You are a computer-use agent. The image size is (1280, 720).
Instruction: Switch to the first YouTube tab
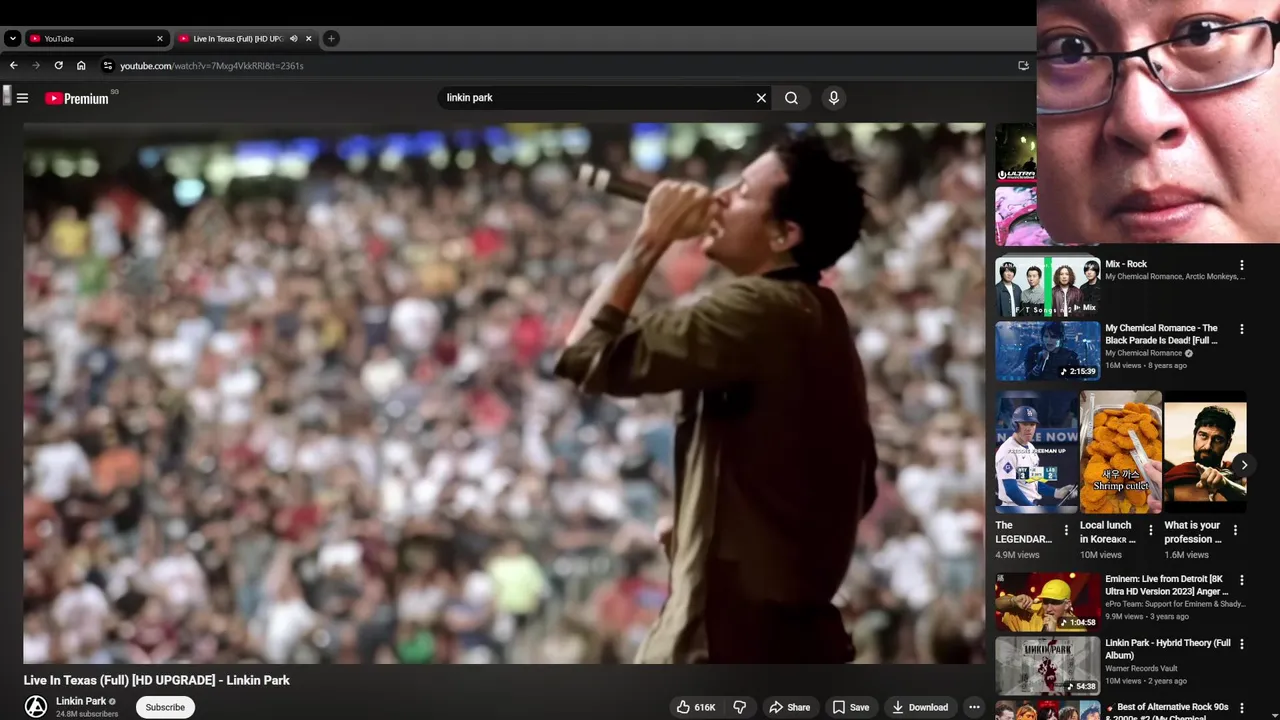[95, 39]
